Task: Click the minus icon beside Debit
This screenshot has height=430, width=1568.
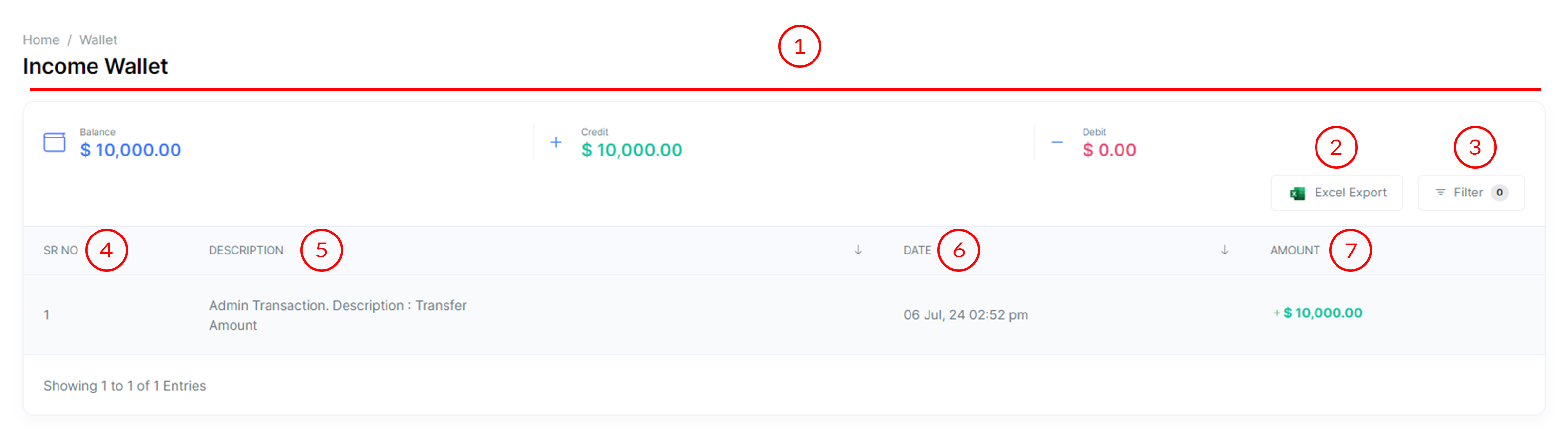Action: coord(1057,142)
